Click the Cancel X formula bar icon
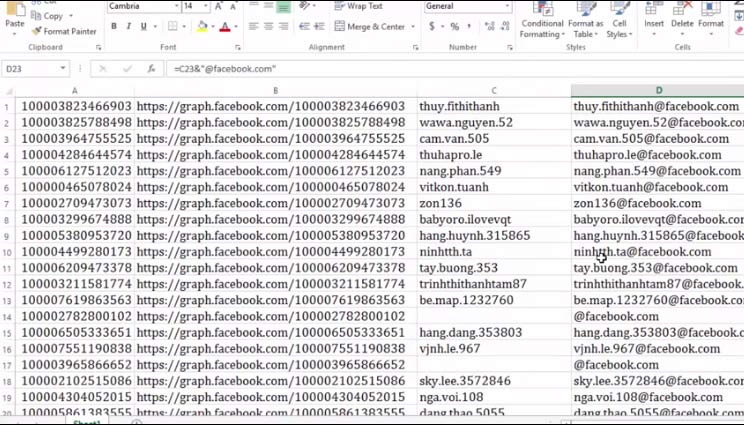Viewport: 744px width, 425px height. 102,69
